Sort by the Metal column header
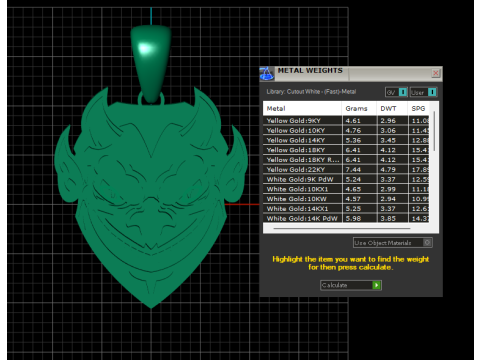Image resolution: width=480 pixels, height=360 pixels. tap(302, 108)
